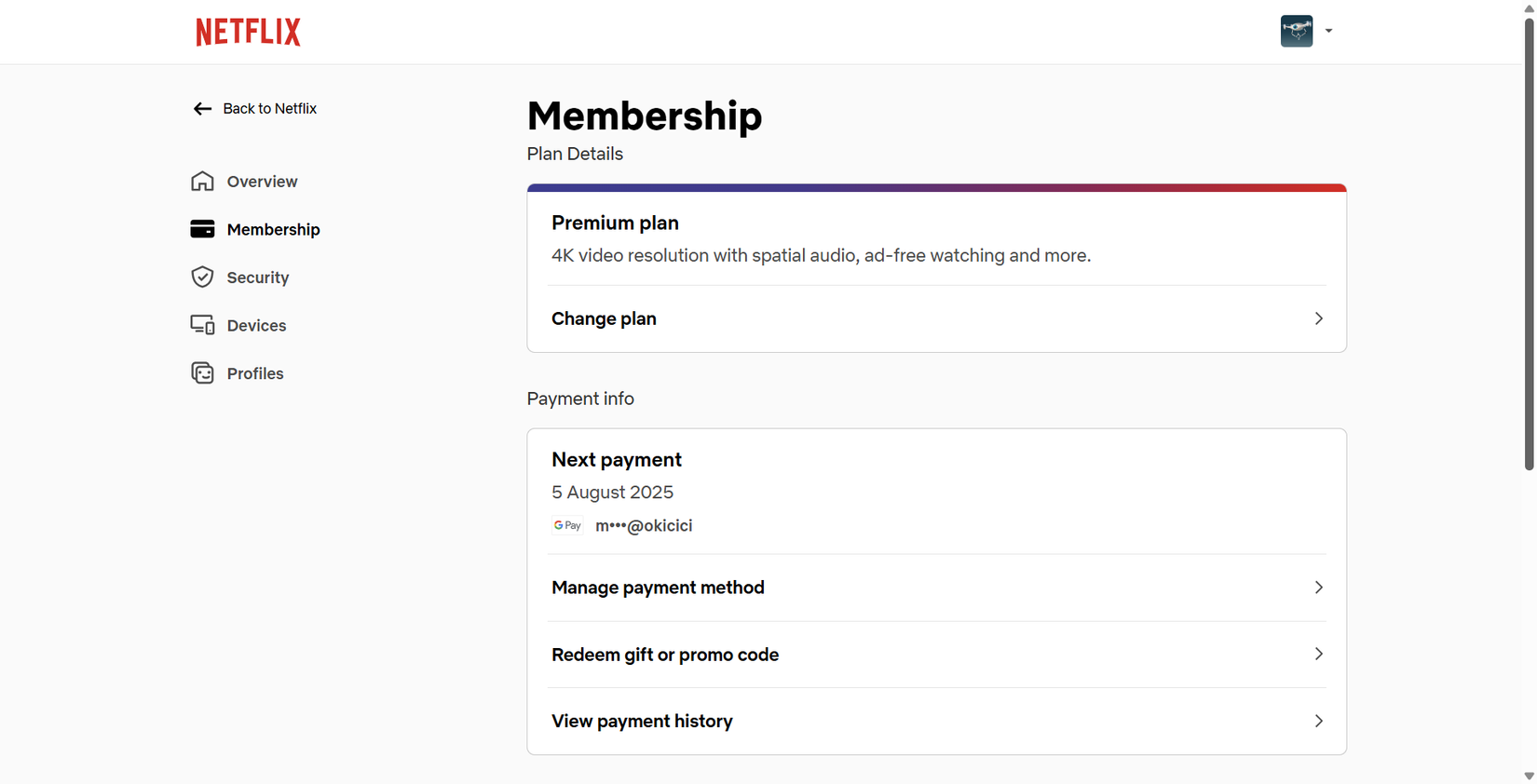
Task: Expand View payment history with its chevron
Action: 1318,721
